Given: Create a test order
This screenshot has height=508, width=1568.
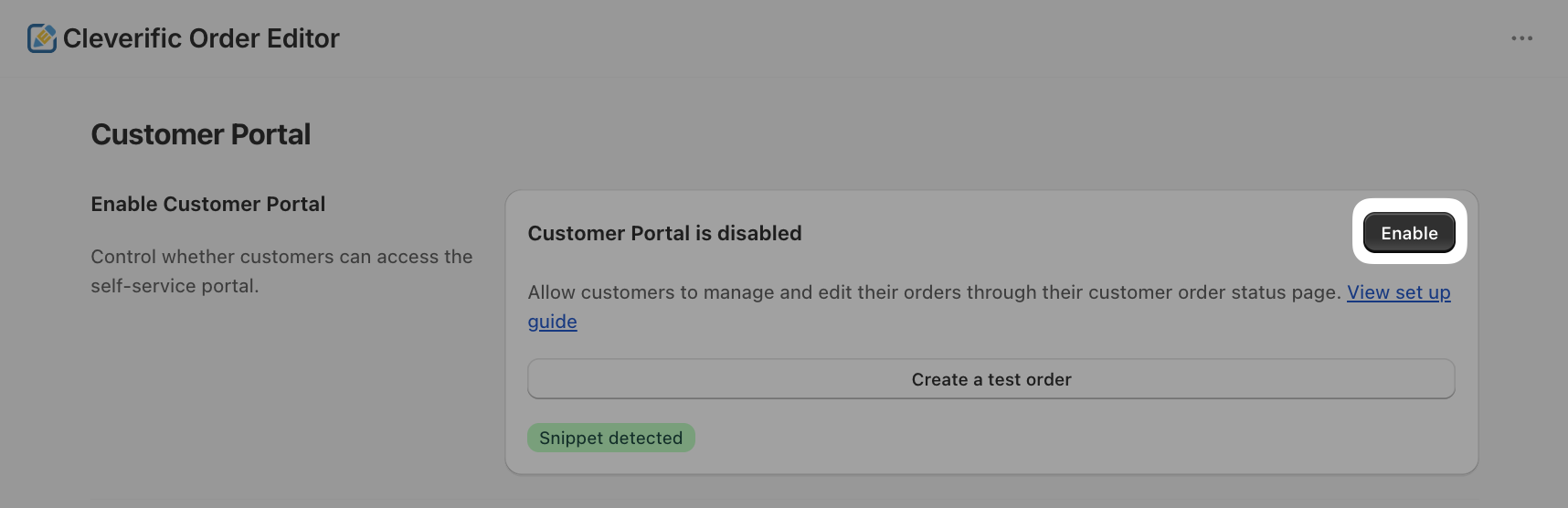Looking at the screenshot, I should tap(991, 379).
